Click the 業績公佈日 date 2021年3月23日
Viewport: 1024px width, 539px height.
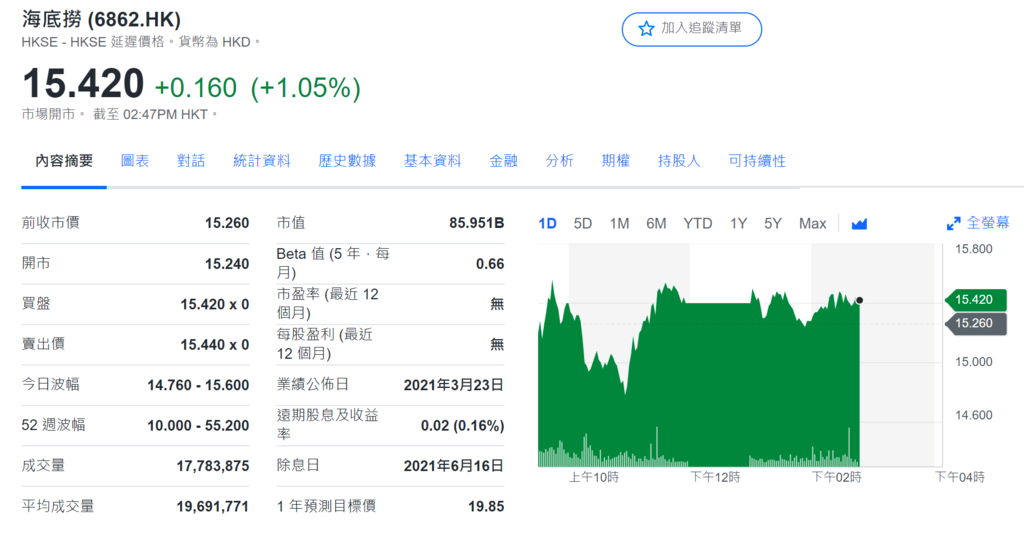453,385
